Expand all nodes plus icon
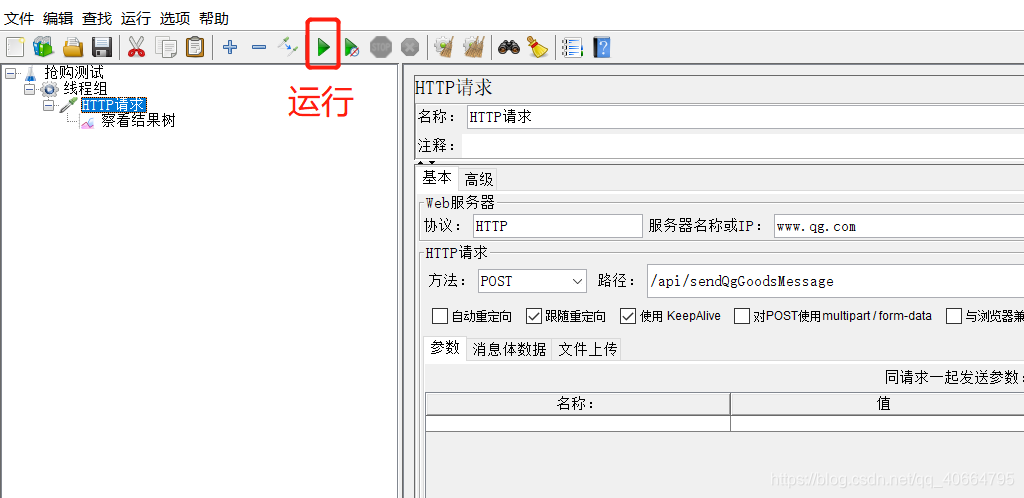Image resolution: width=1024 pixels, height=498 pixels. [230, 47]
